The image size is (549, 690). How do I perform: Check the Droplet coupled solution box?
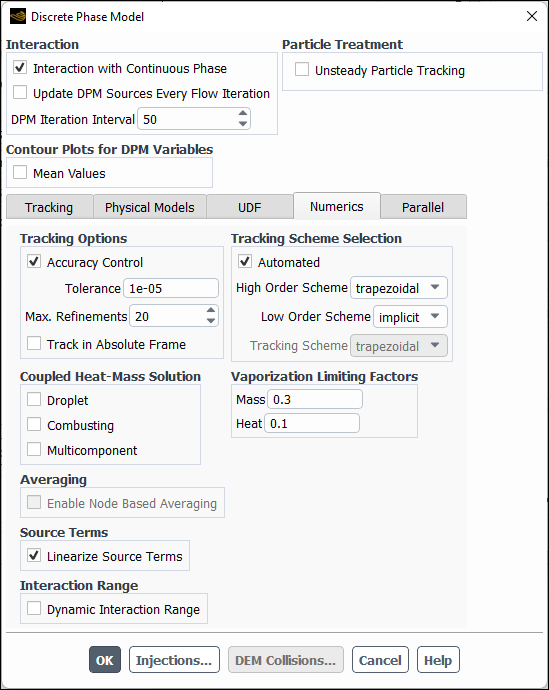tap(34, 400)
